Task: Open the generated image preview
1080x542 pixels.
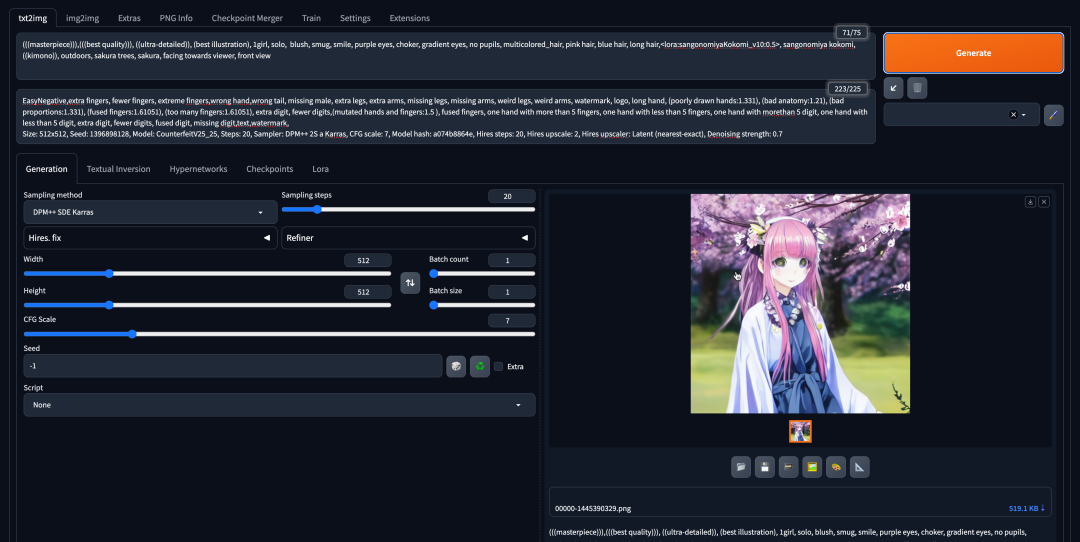Action: [x=800, y=304]
